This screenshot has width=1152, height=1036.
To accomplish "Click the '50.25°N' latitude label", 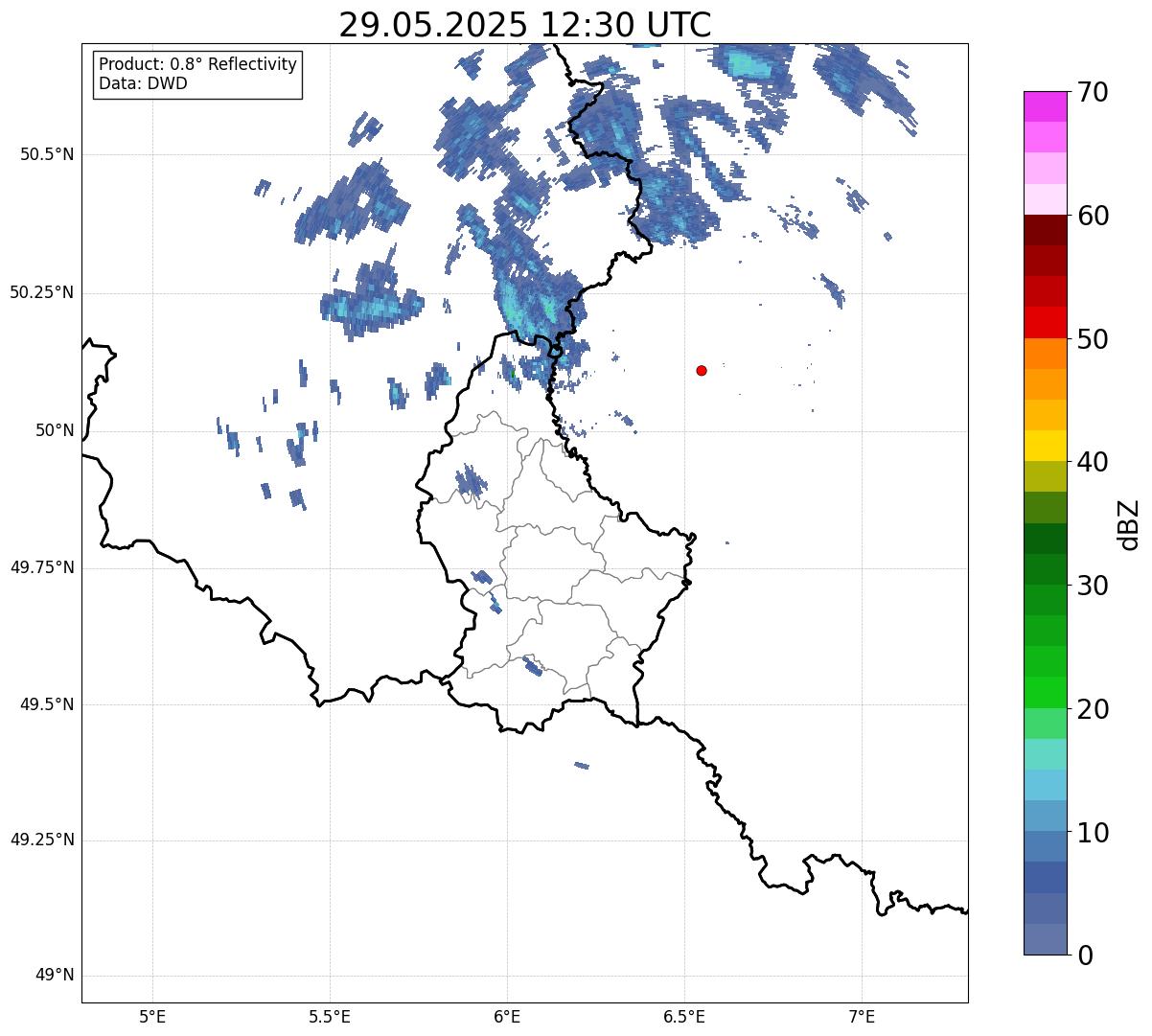I will pos(42,292).
